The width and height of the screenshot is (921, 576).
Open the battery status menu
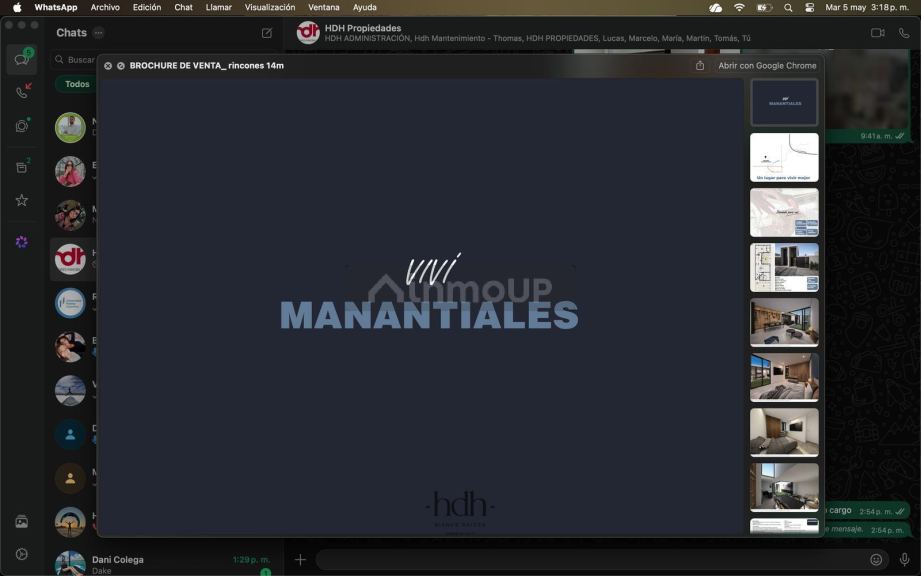tap(764, 8)
